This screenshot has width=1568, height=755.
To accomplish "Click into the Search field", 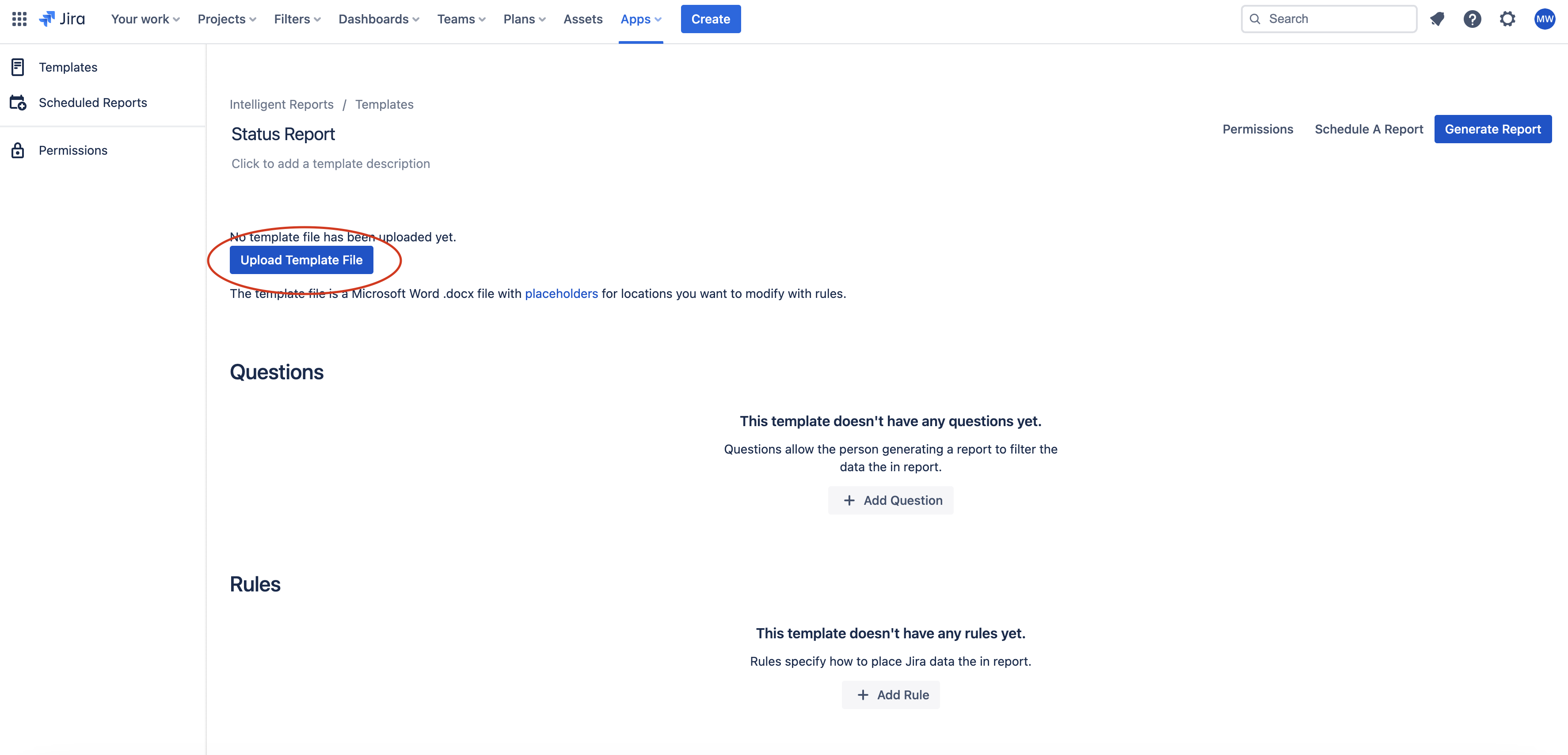I will pyautogui.click(x=1329, y=19).
